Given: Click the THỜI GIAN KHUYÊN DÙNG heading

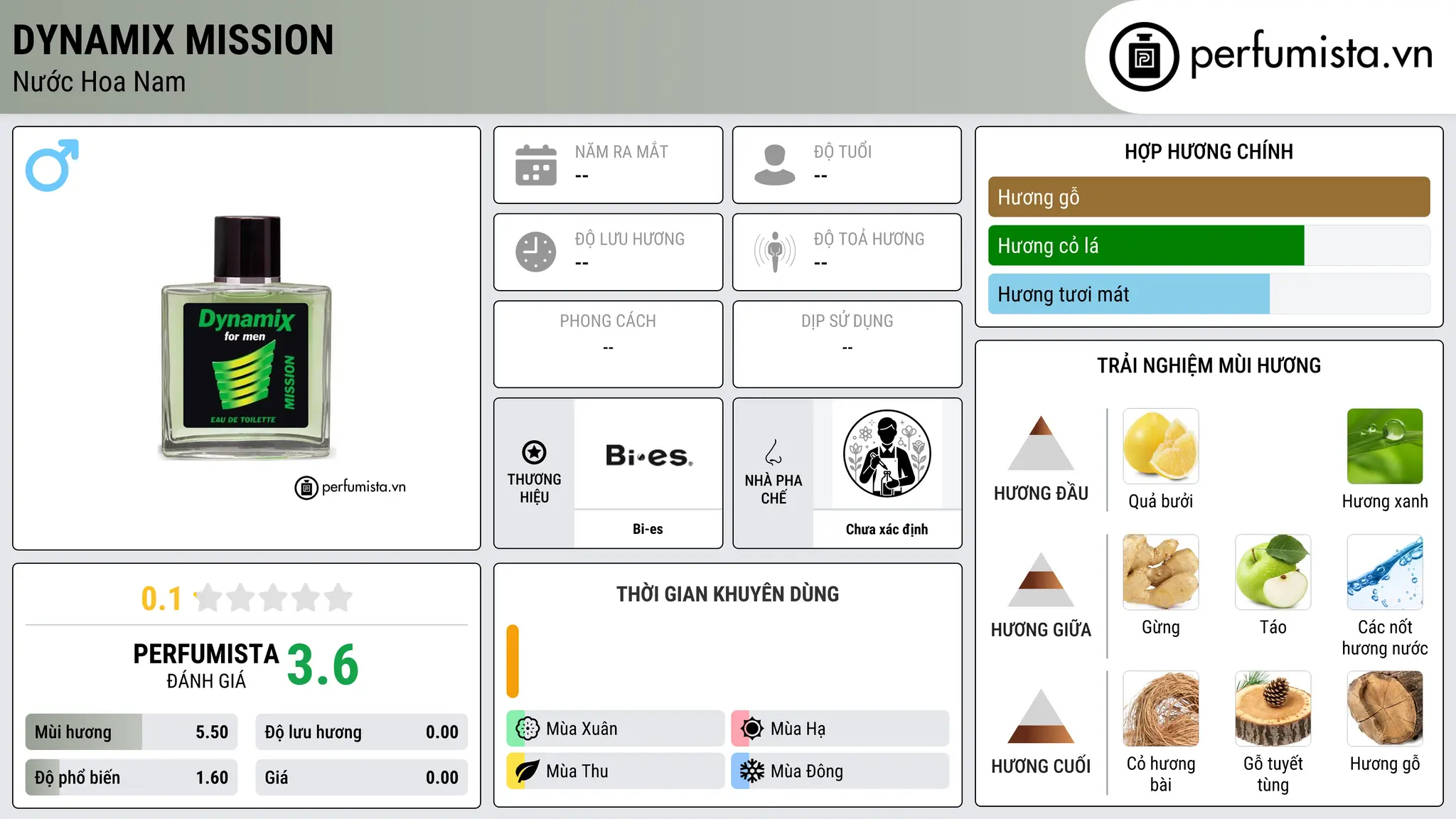Looking at the screenshot, I should tap(727, 594).
